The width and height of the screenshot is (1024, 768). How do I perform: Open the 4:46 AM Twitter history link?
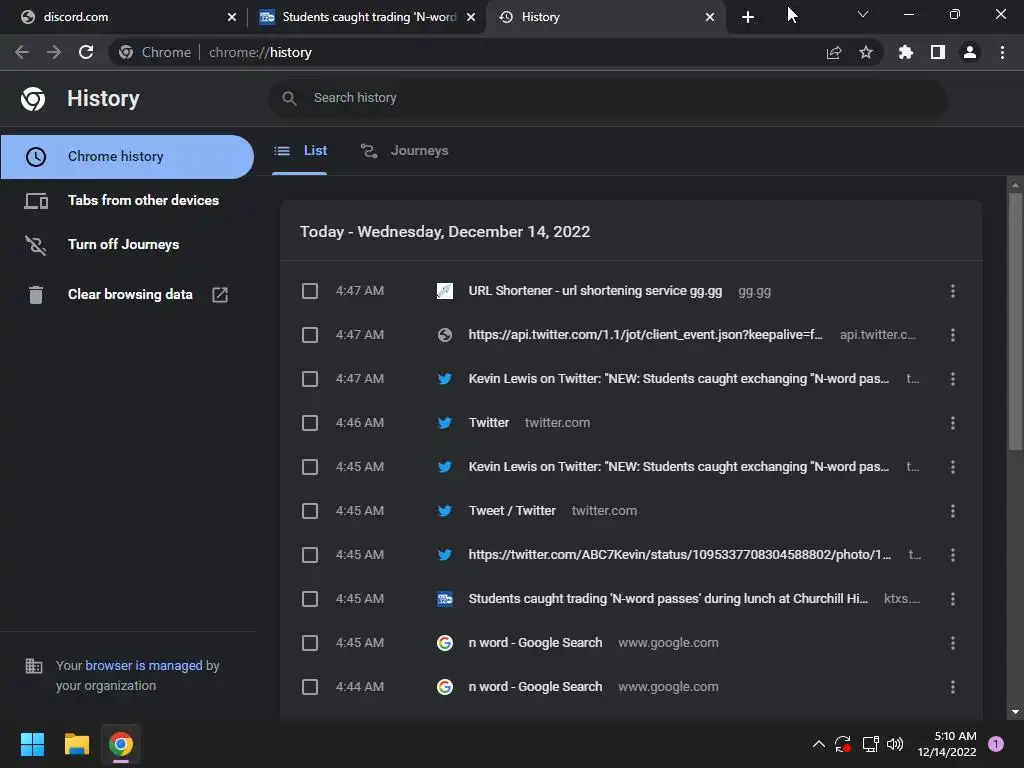[x=488, y=423]
